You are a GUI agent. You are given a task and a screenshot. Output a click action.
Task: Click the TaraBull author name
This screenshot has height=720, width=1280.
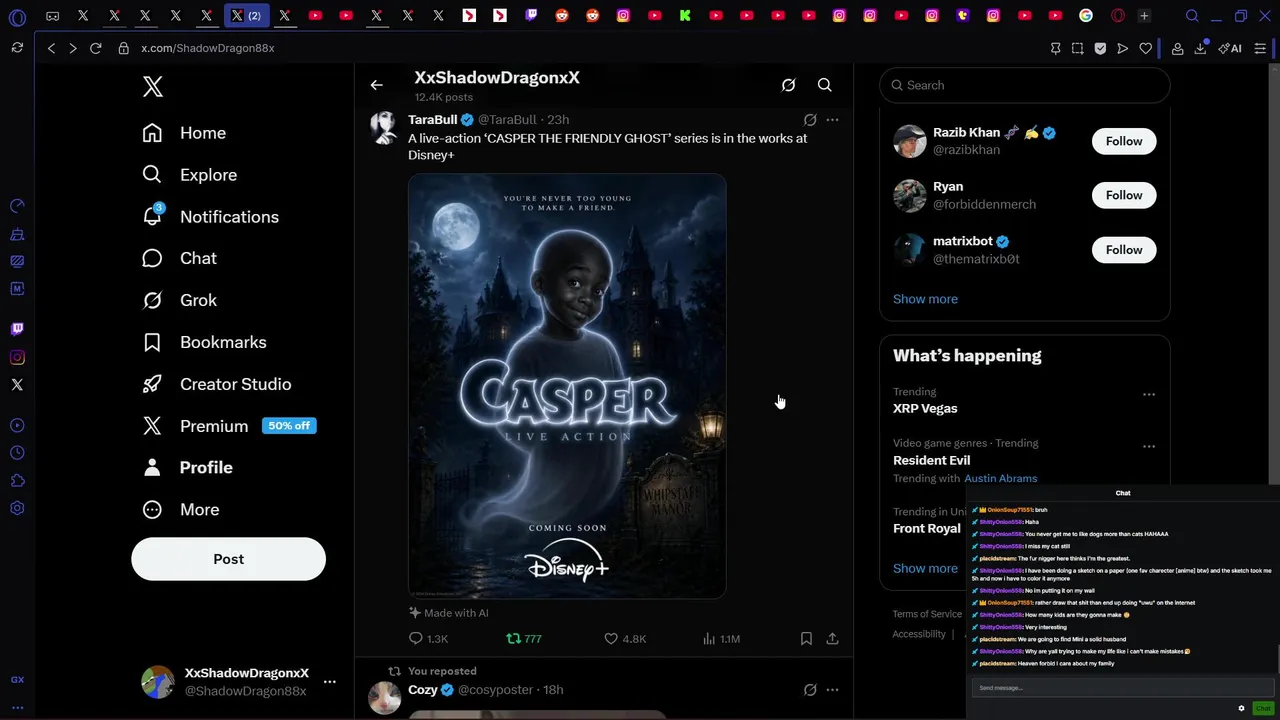[432, 119]
